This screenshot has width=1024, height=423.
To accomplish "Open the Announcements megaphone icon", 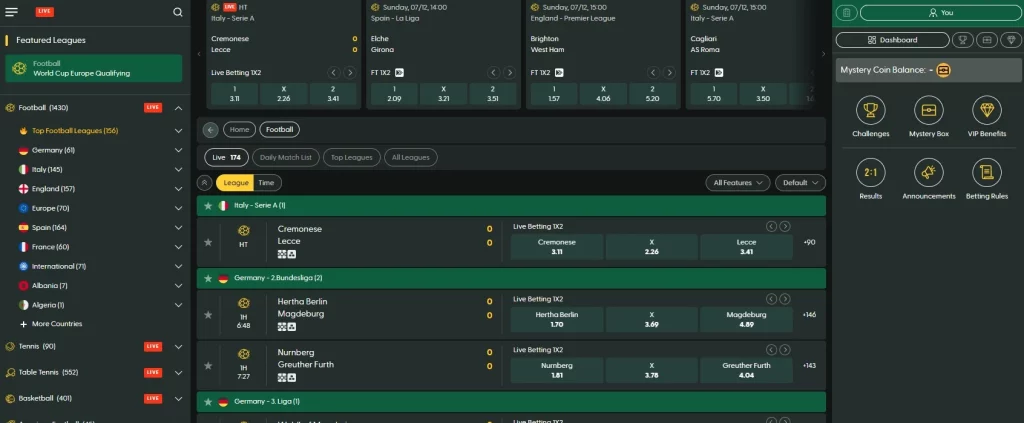I will point(929,173).
